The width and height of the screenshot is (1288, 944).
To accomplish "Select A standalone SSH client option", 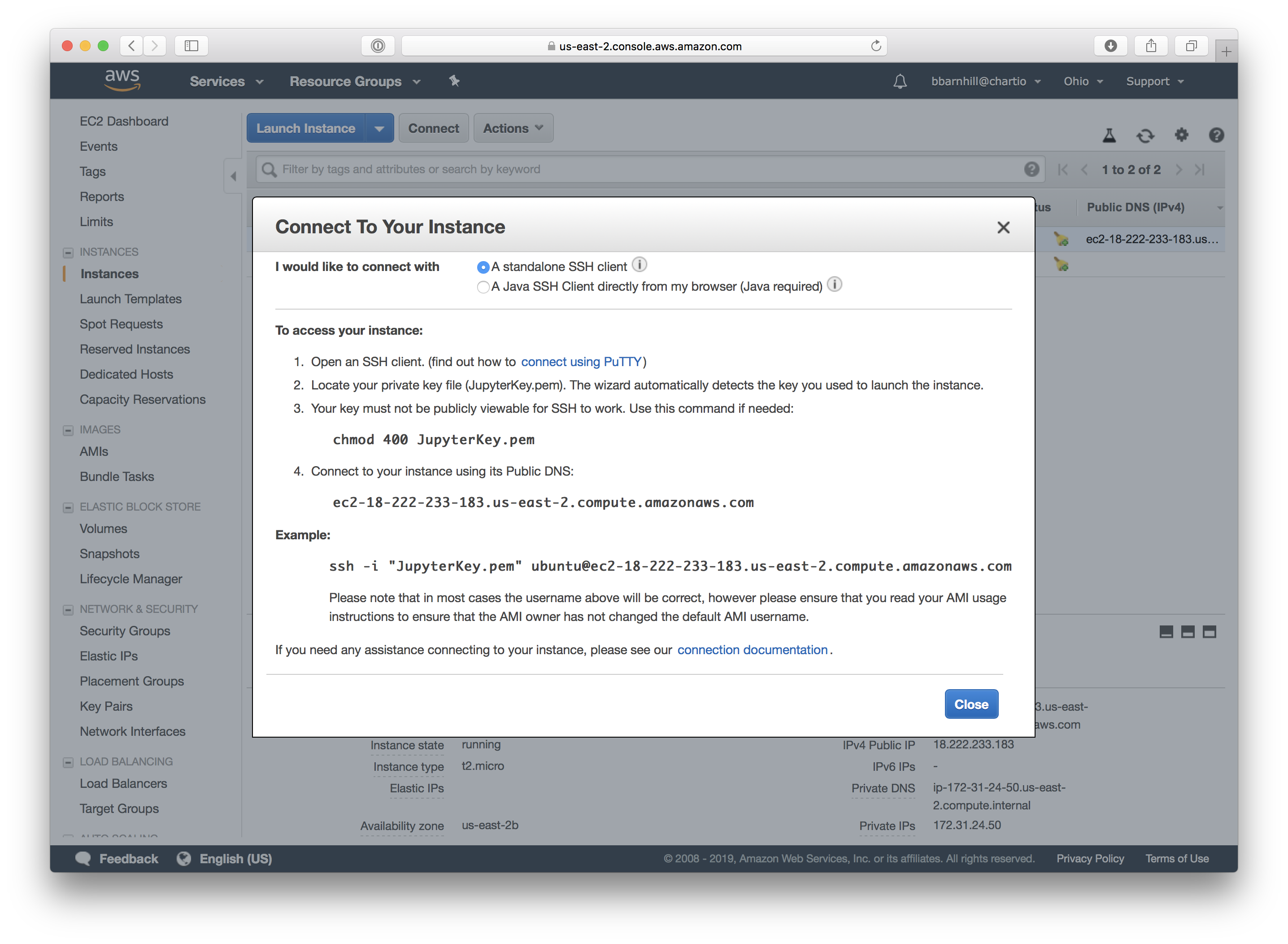I will point(483,267).
